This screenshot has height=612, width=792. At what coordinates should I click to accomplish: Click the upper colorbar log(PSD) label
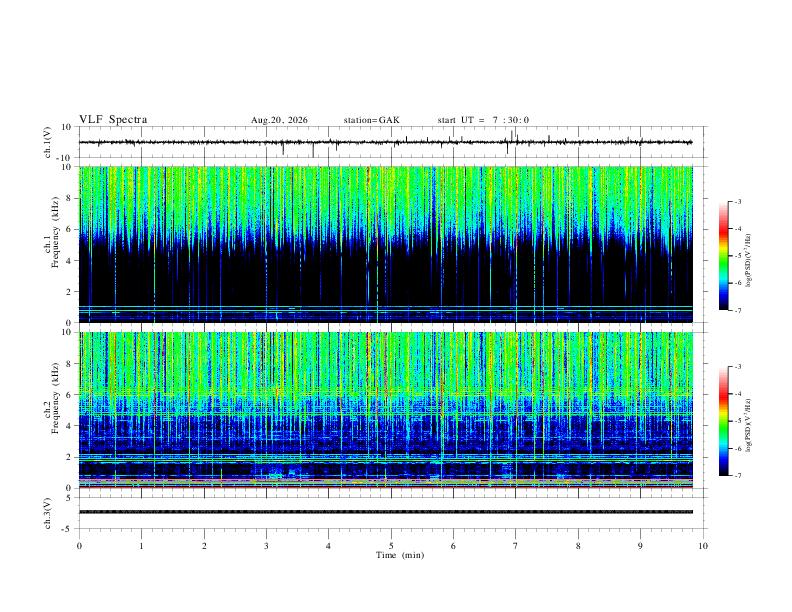(x=749, y=261)
